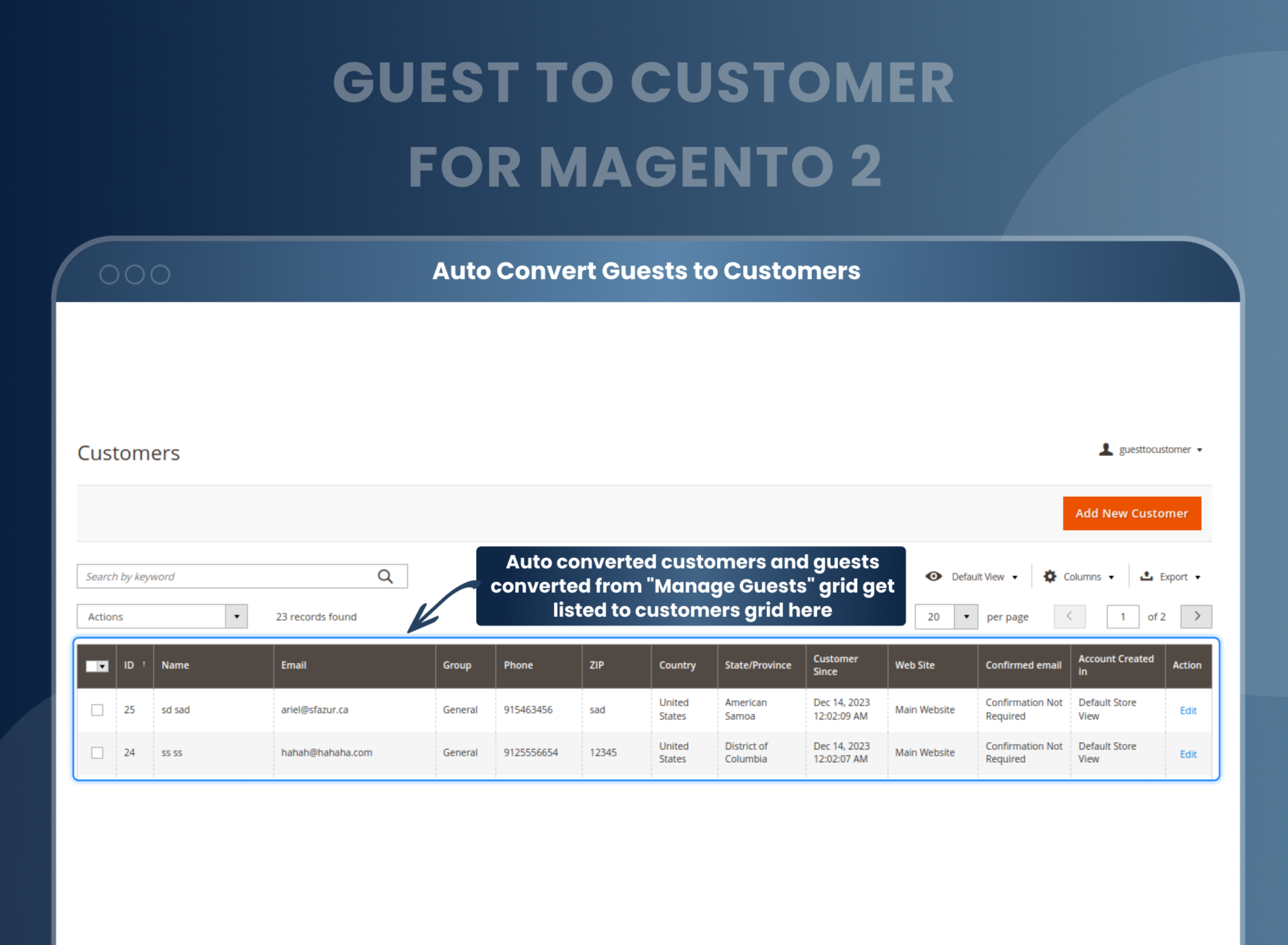Click Edit link for ariel@sfazur.ca
The image size is (1288, 945).
pos(1188,710)
